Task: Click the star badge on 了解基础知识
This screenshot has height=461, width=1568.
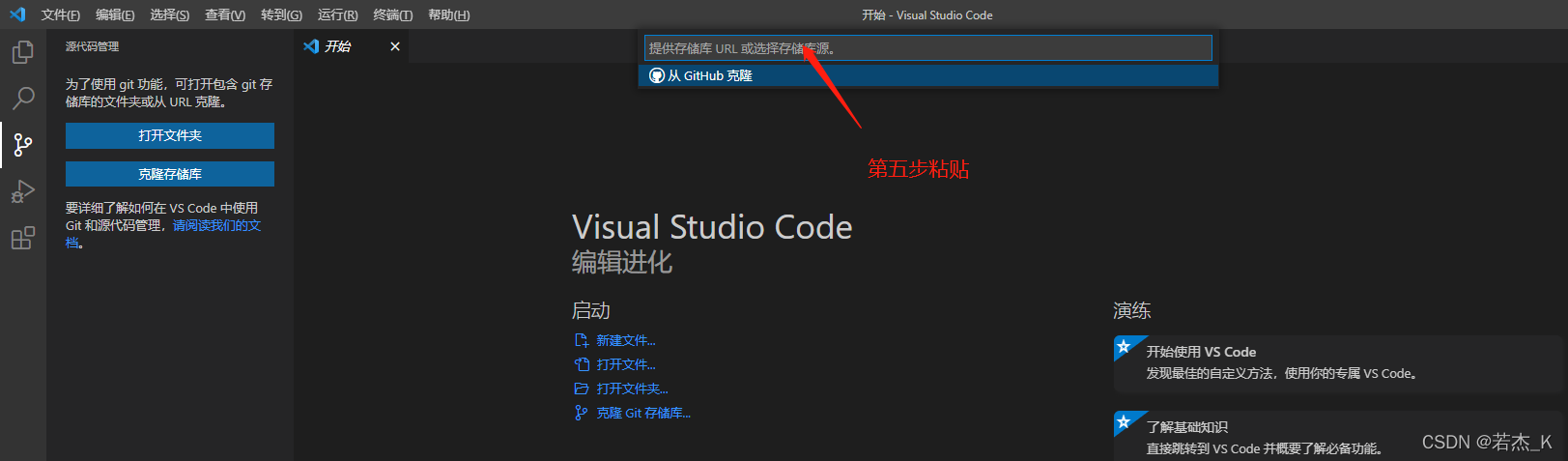Action: tap(1124, 421)
